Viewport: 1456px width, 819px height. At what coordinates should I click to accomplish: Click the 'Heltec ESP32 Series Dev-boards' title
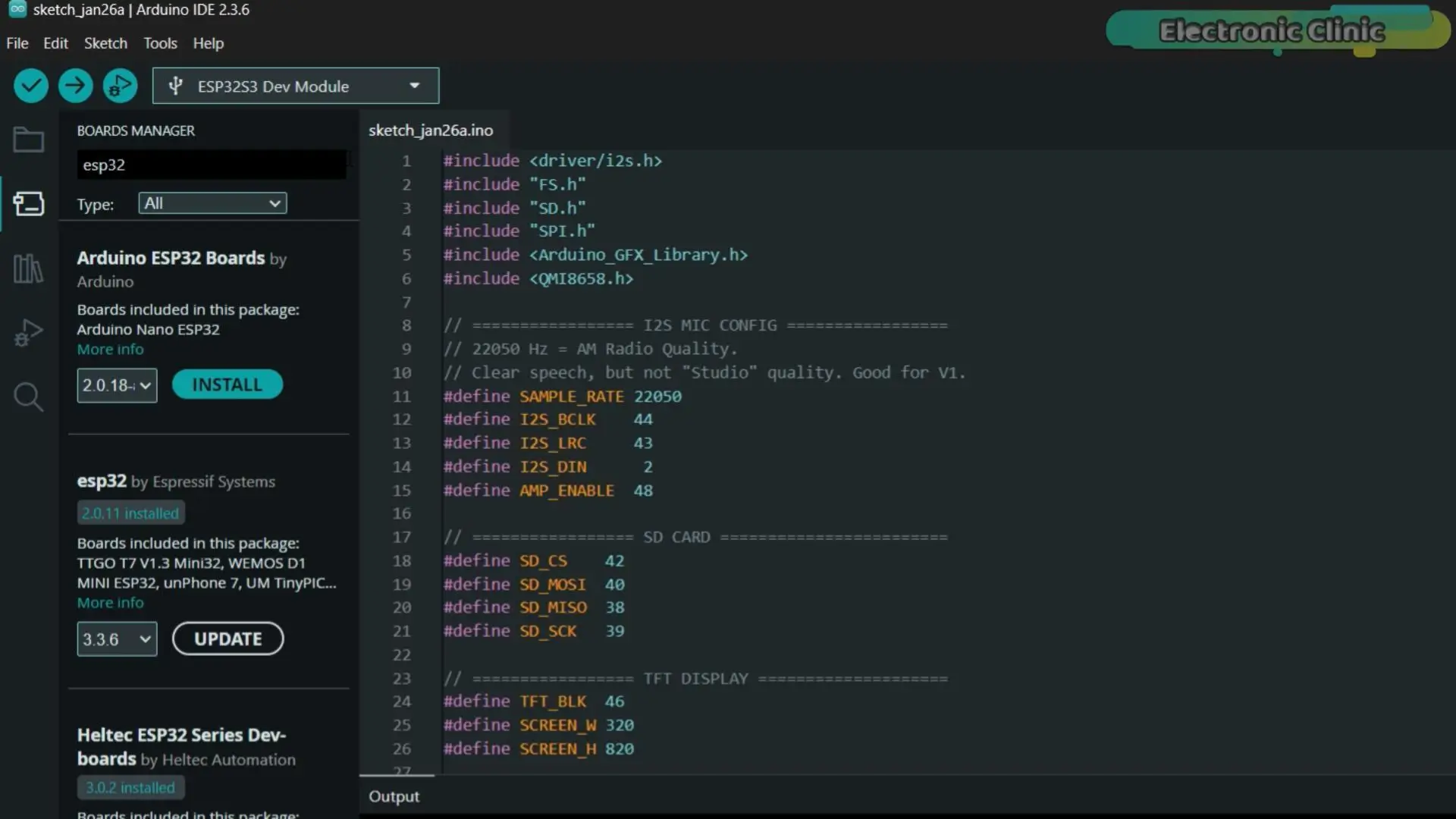coord(181,747)
